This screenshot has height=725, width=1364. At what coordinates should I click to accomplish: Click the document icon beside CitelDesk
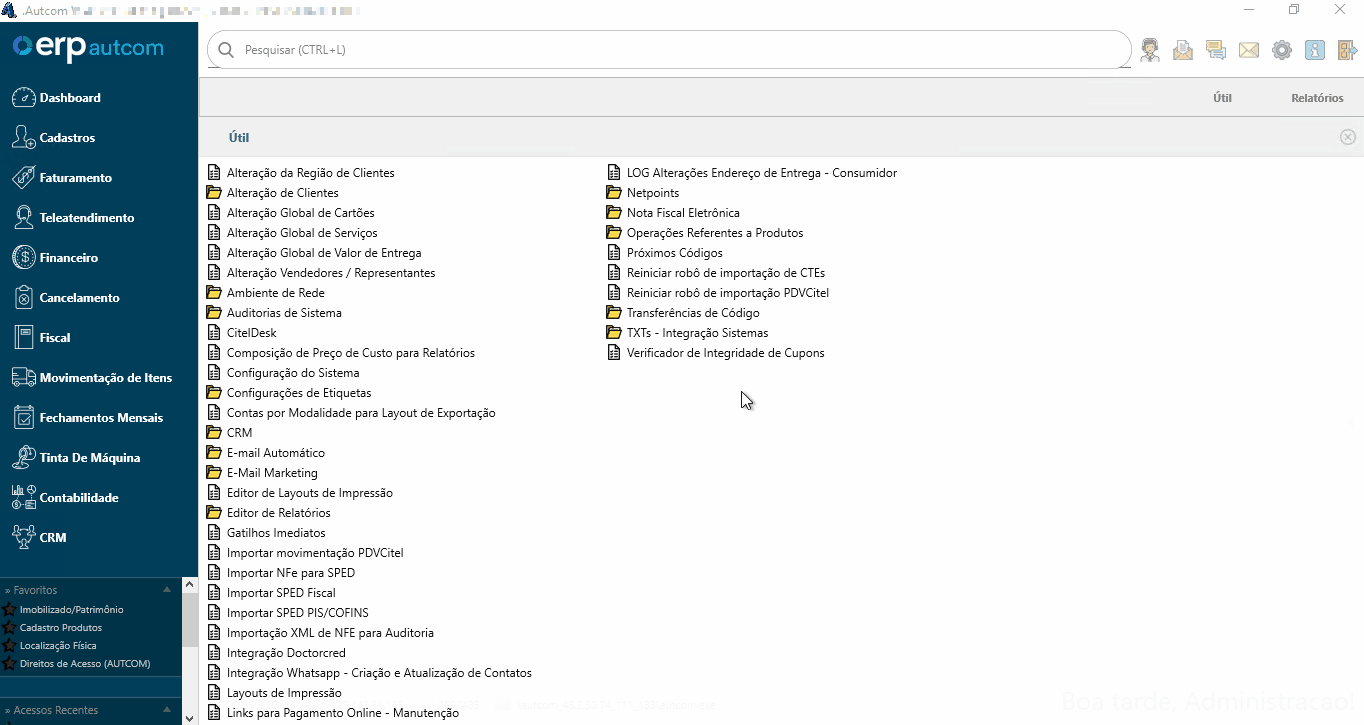pyautogui.click(x=213, y=333)
